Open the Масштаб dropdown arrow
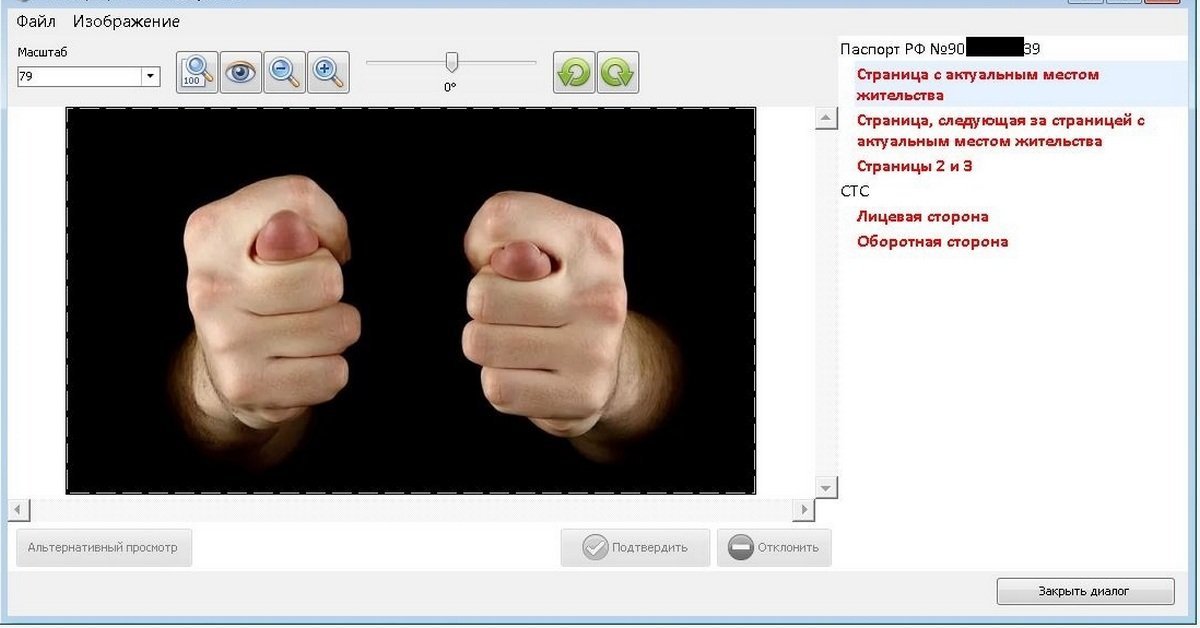The image size is (1200, 628). pyautogui.click(x=150, y=77)
